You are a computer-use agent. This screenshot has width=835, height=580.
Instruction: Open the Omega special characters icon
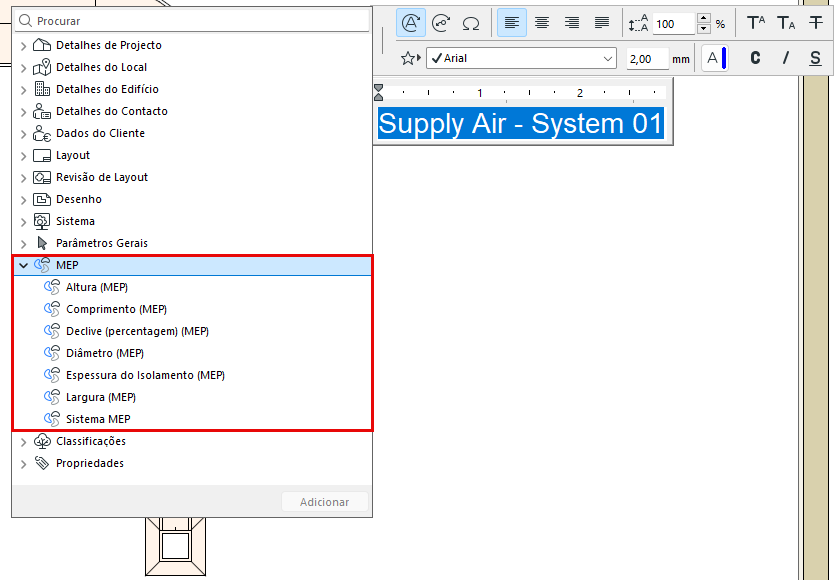(471, 23)
